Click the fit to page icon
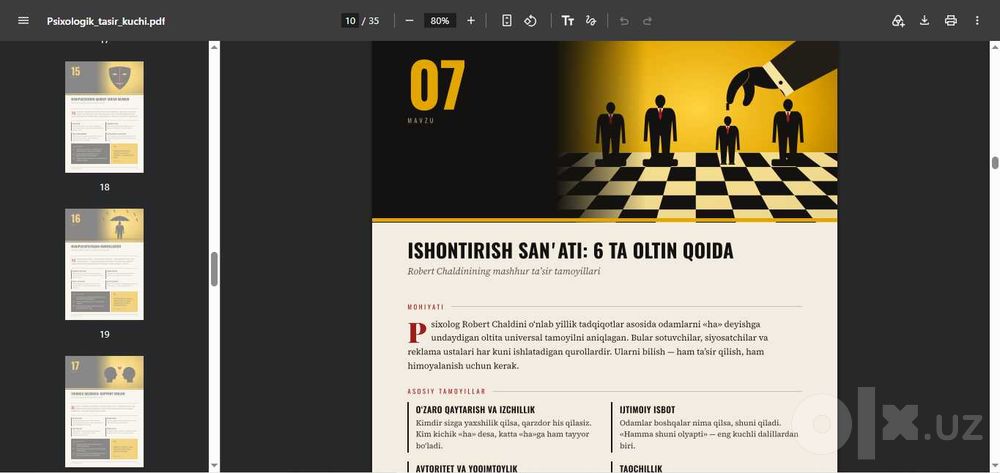 (506, 20)
